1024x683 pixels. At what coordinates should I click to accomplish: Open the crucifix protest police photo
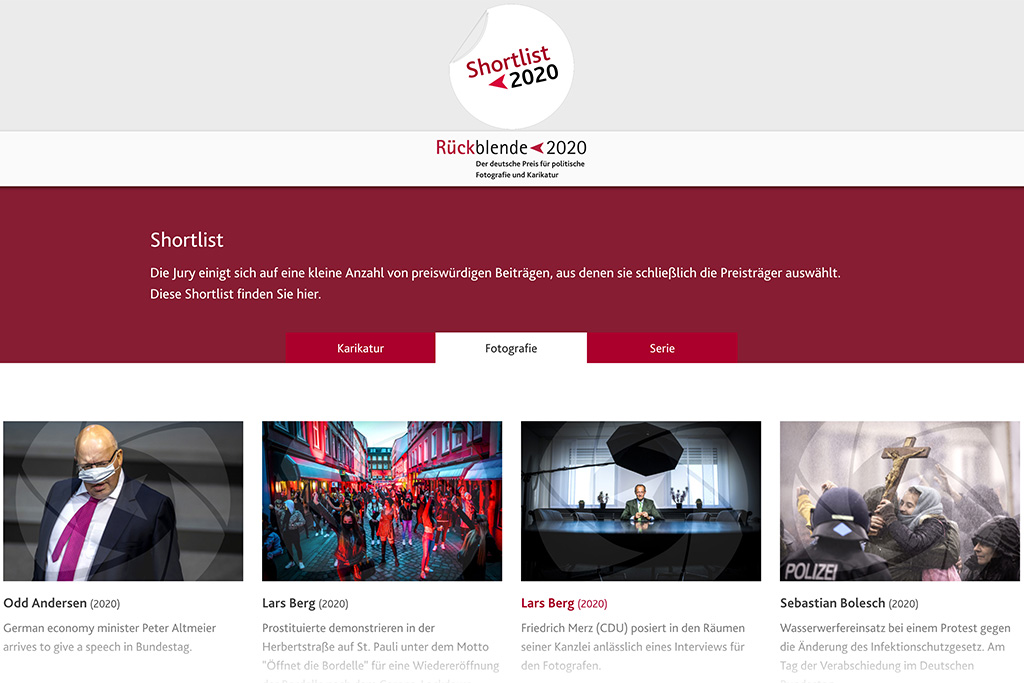tap(900, 501)
